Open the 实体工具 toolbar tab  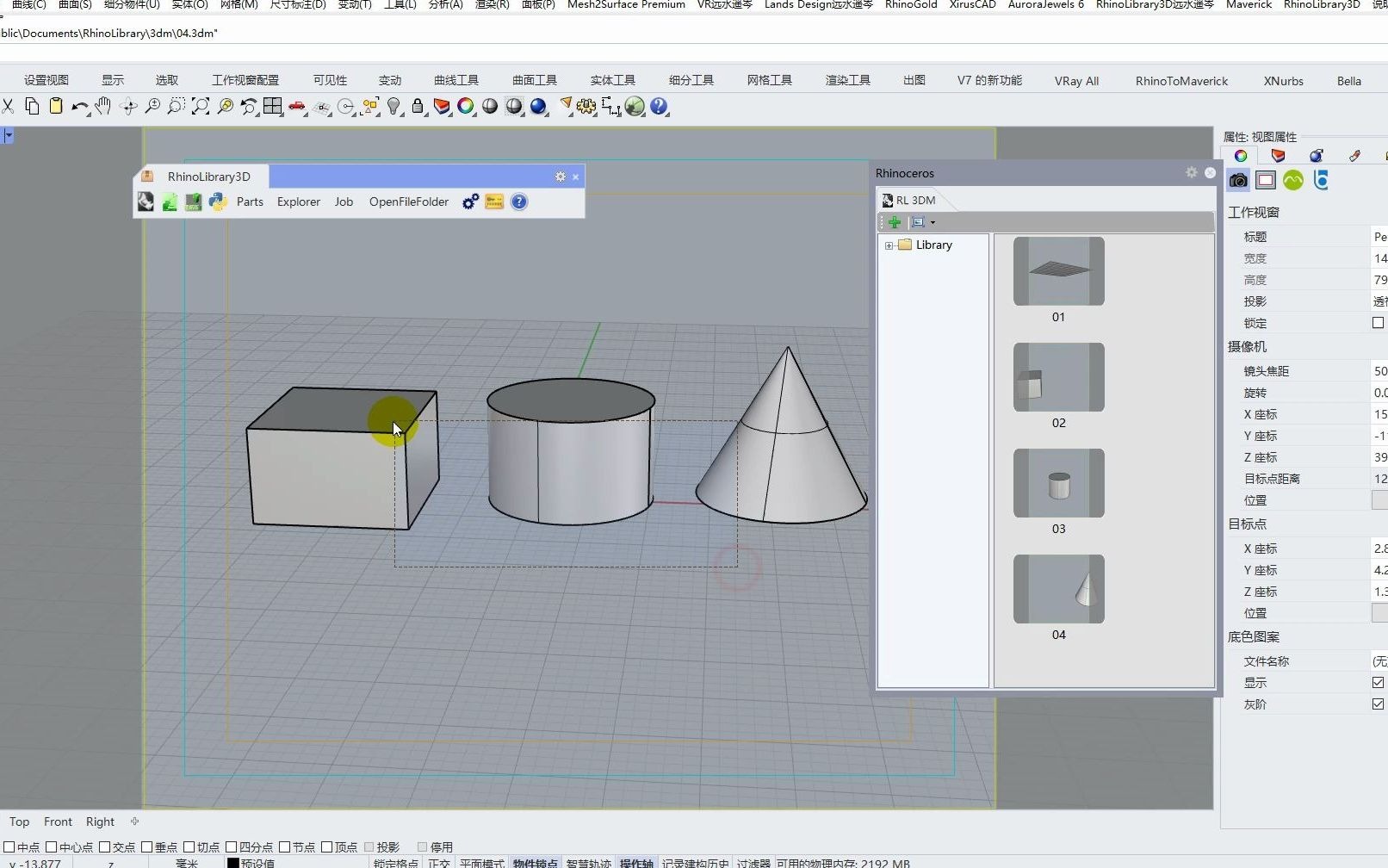pos(613,80)
